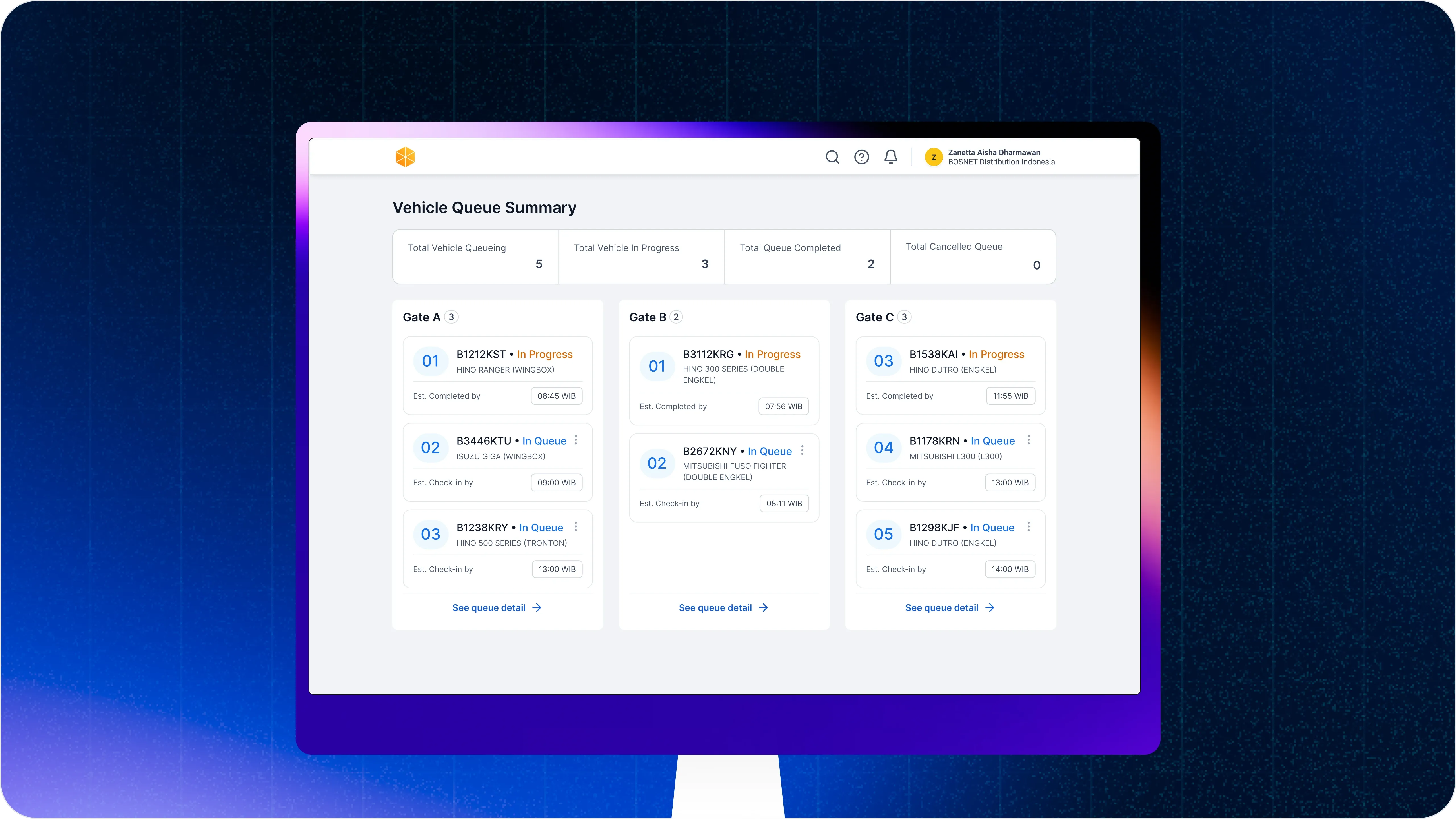Open kebab menu for B1178KRN

1029,440
